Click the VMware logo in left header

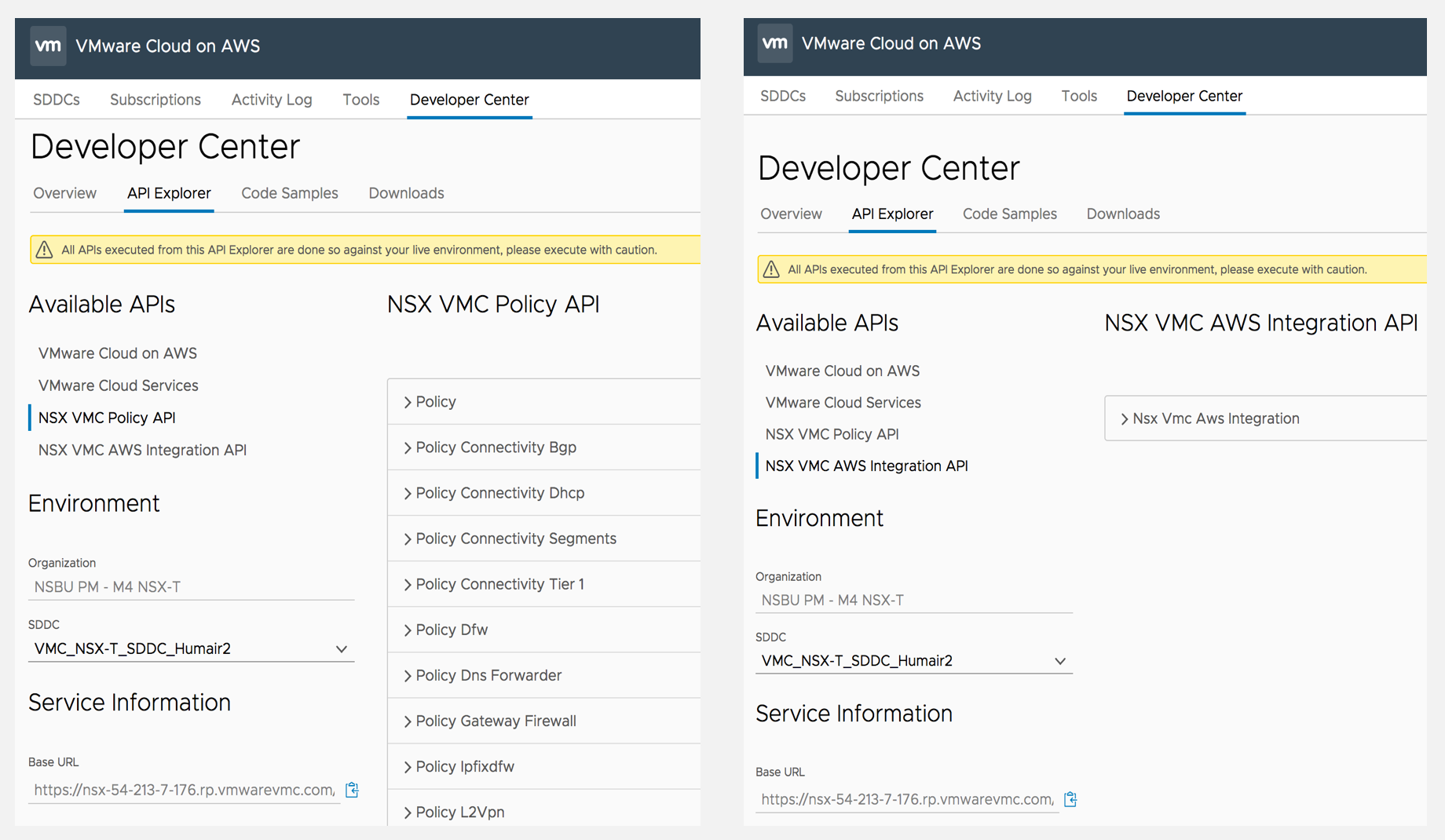(48, 46)
